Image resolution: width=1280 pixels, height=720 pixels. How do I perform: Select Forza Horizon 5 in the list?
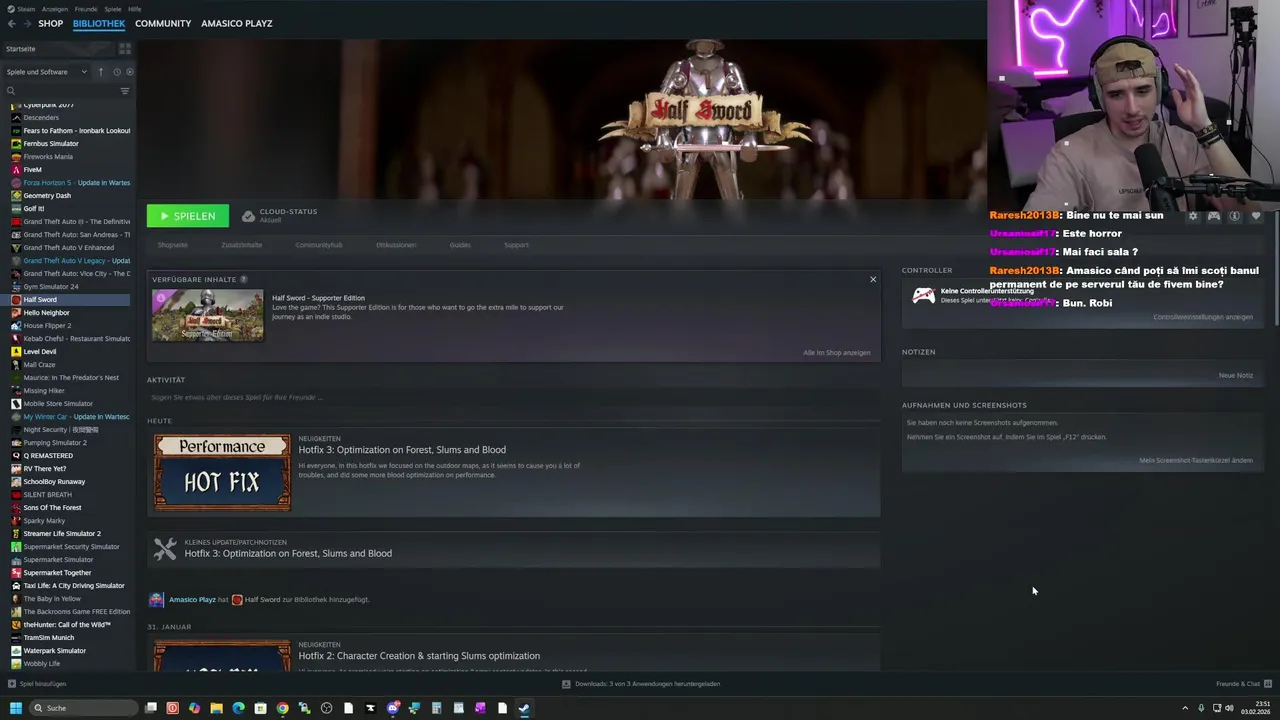click(69, 183)
